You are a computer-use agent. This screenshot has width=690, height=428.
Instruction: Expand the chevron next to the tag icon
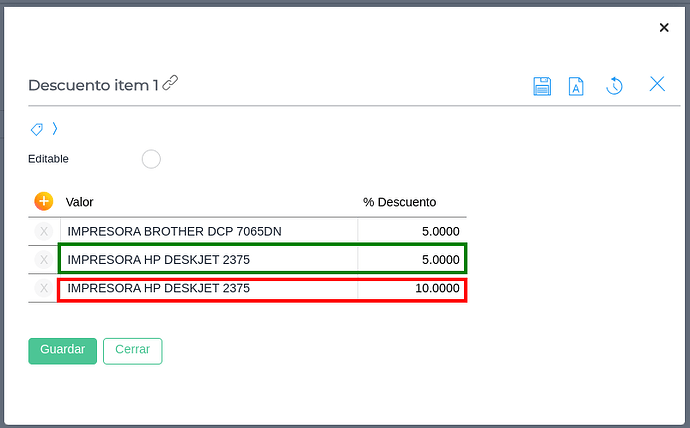point(55,129)
